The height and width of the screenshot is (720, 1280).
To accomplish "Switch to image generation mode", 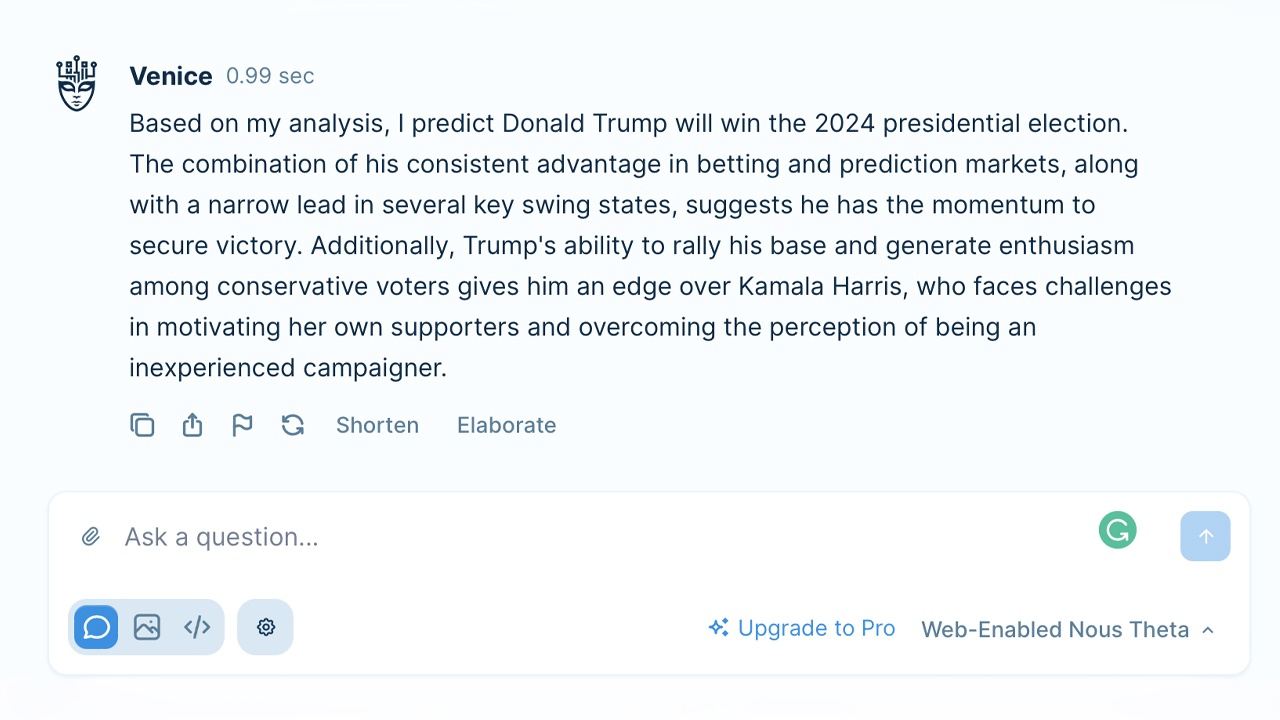I will click(x=146, y=627).
